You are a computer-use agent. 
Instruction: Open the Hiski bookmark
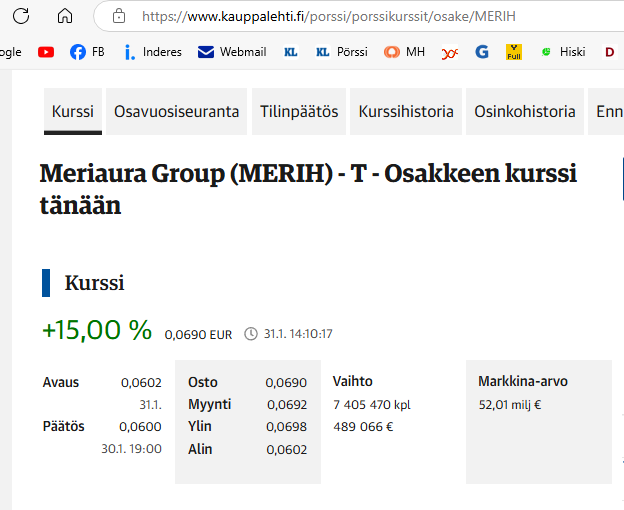click(x=562, y=52)
